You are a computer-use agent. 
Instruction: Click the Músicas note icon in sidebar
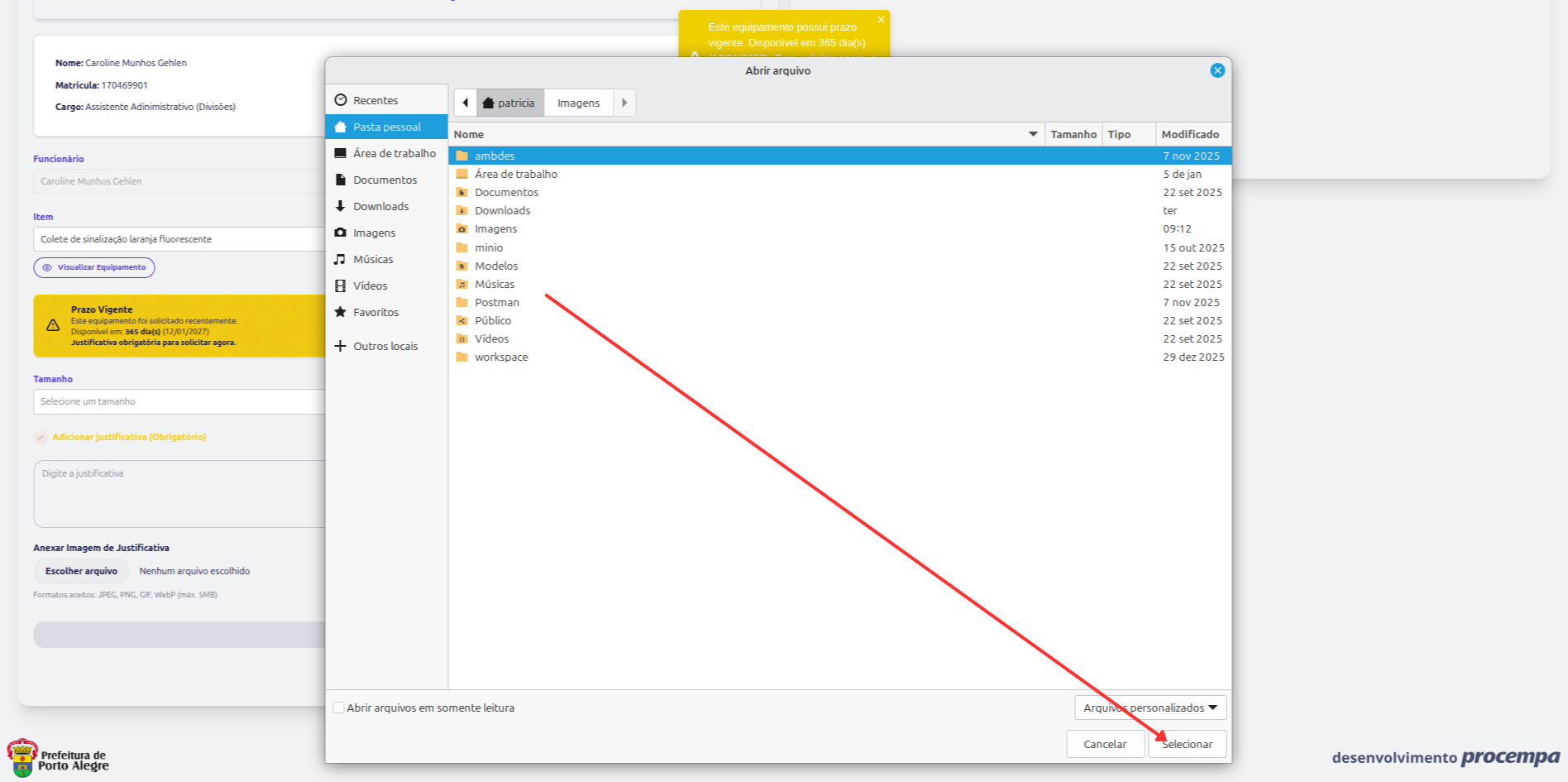340,259
